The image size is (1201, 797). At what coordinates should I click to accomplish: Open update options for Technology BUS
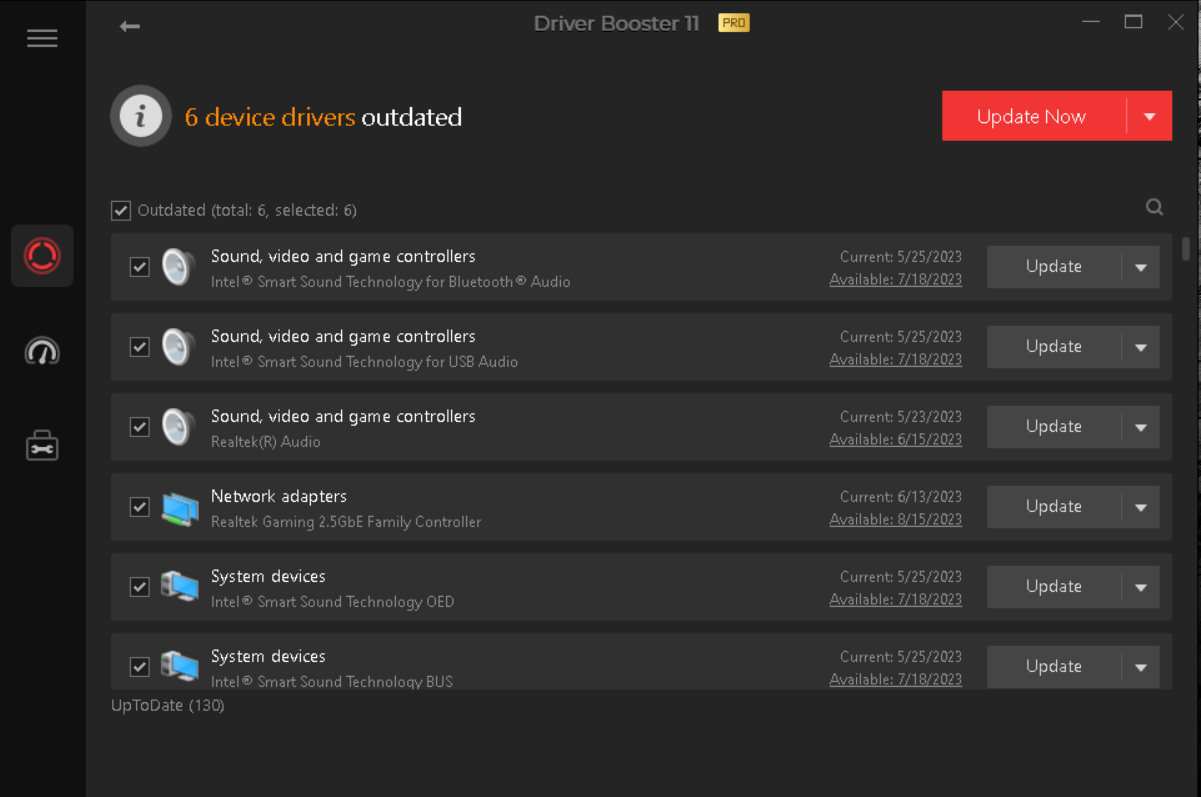[1141, 667]
